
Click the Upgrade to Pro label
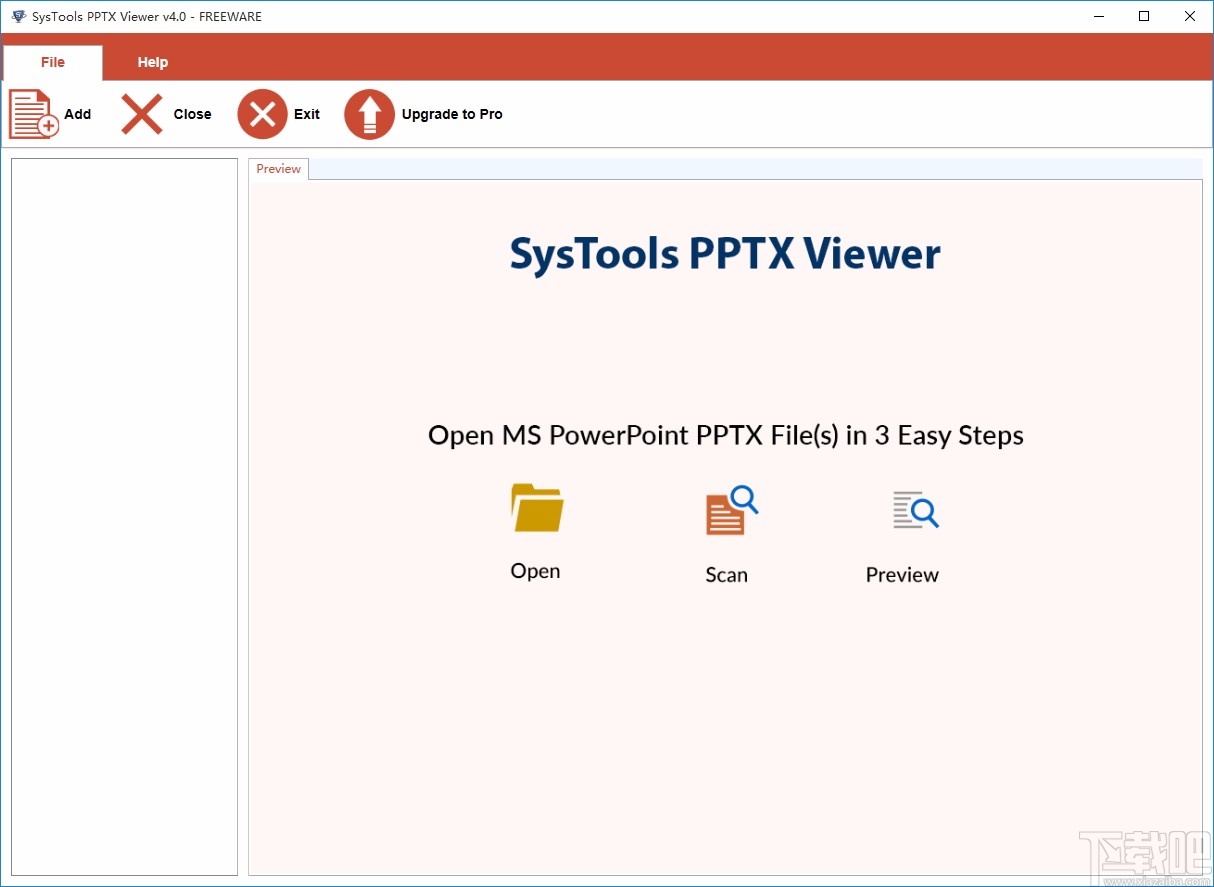[x=452, y=113]
